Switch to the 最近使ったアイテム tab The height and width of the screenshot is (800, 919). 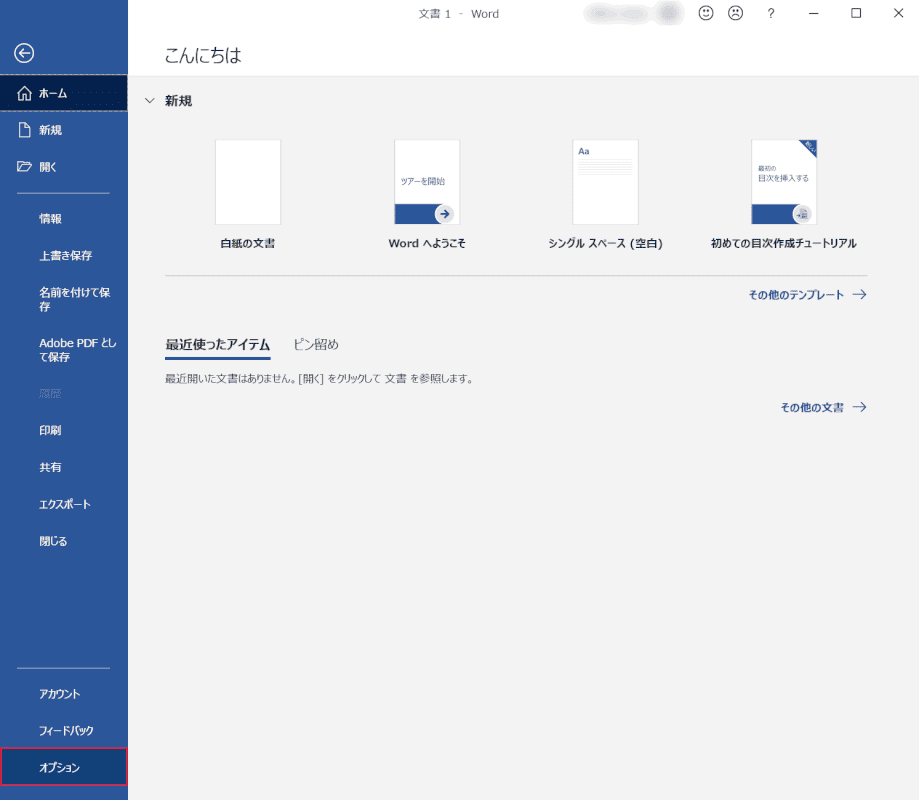(x=217, y=345)
